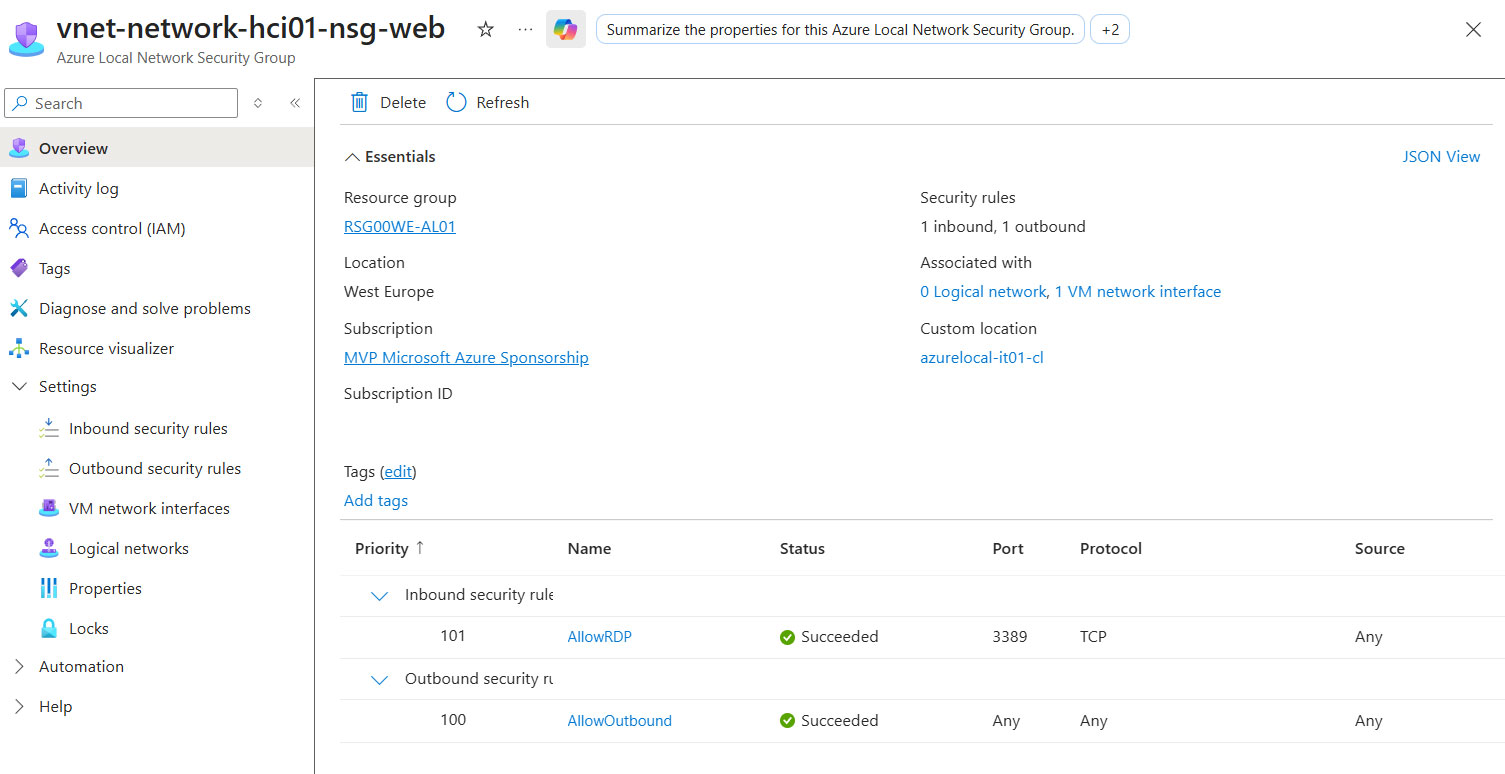Screen dimensions: 1505x774
Task: Launch the Copilot icon button
Action: (x=566, y=30)
